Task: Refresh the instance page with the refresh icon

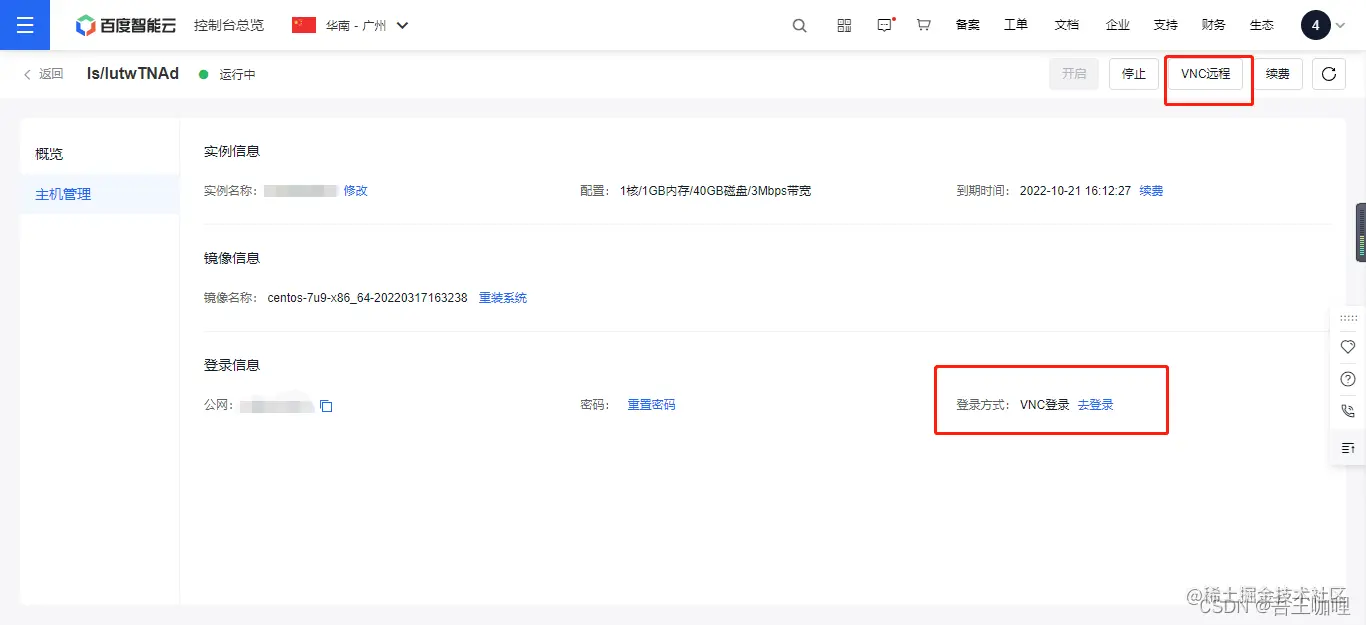Action: pos(1328,73)
